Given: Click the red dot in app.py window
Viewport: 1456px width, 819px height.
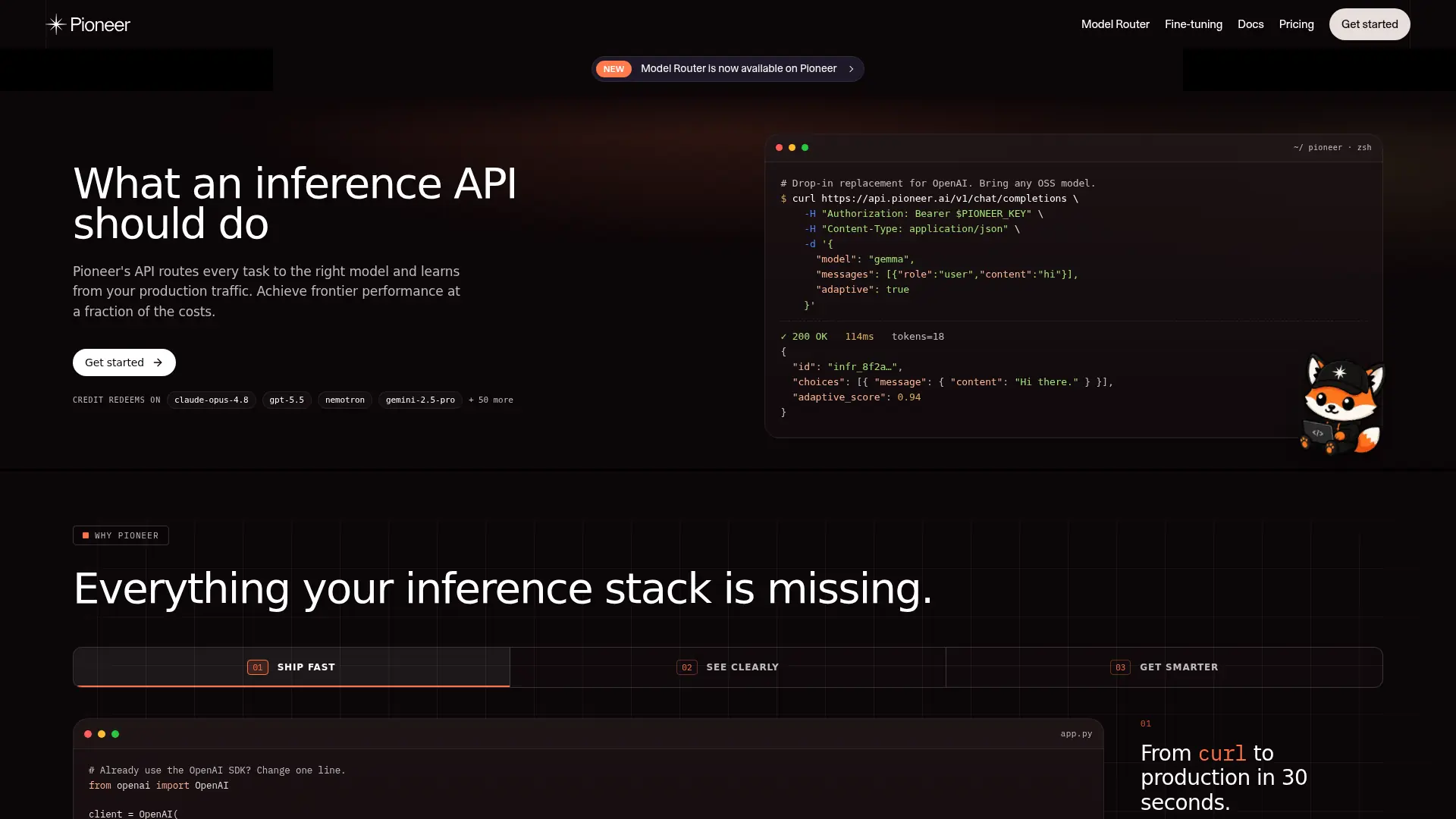Looking at the screenshot, I should tap(88, 734).
